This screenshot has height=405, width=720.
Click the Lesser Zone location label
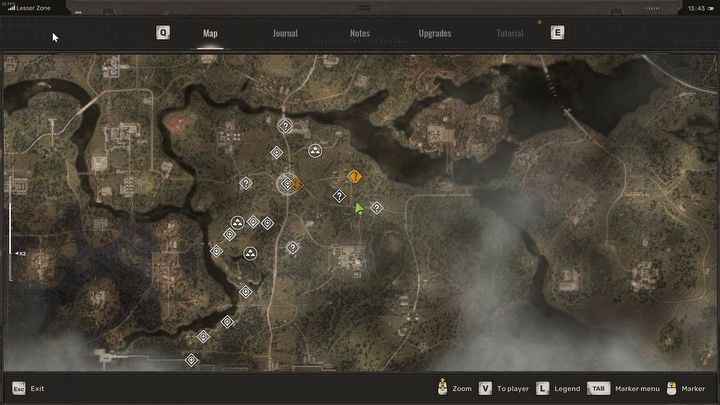point(34,7)
